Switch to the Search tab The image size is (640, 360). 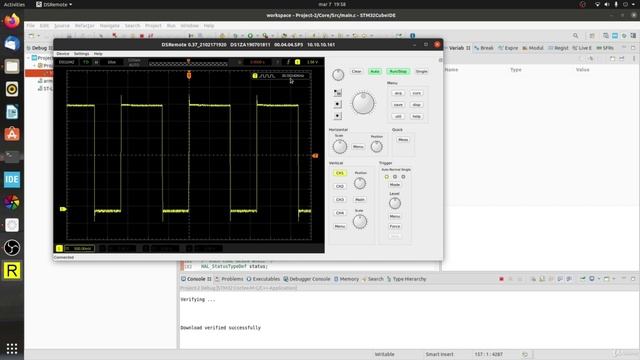point(373,279)
